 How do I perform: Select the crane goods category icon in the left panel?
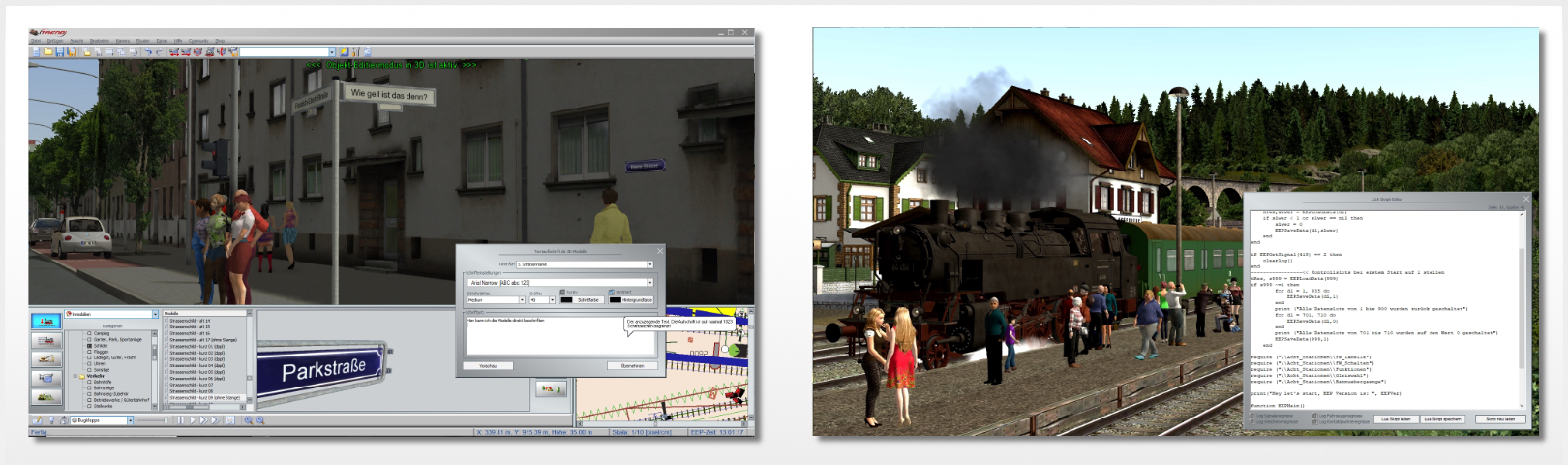tap(46, 359)
